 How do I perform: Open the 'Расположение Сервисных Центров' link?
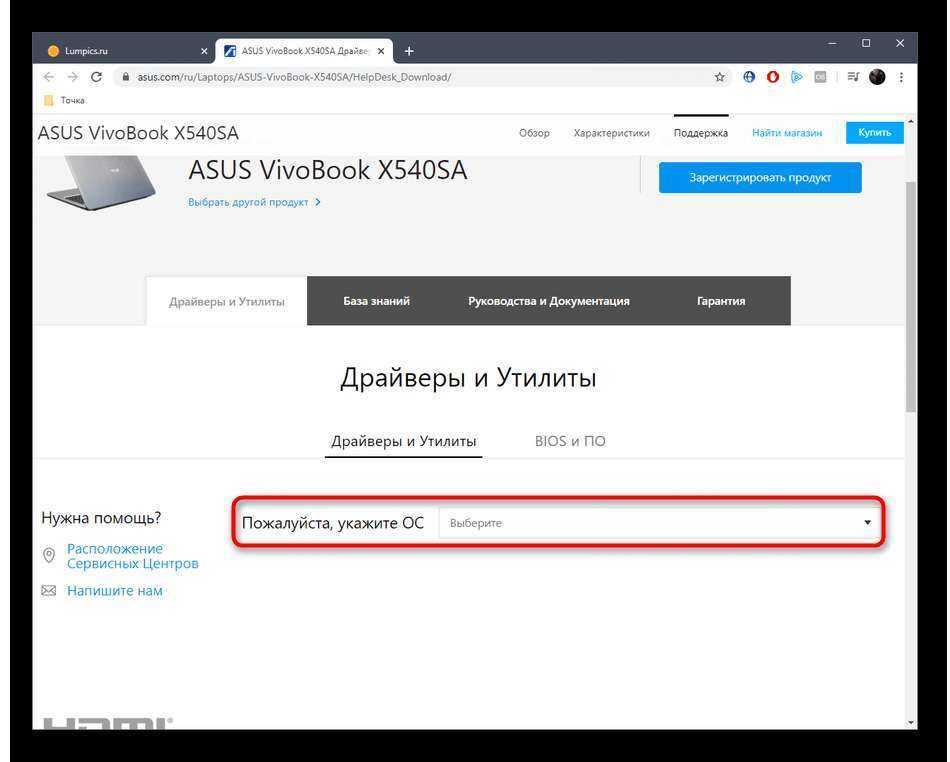(x=132, y=556)
